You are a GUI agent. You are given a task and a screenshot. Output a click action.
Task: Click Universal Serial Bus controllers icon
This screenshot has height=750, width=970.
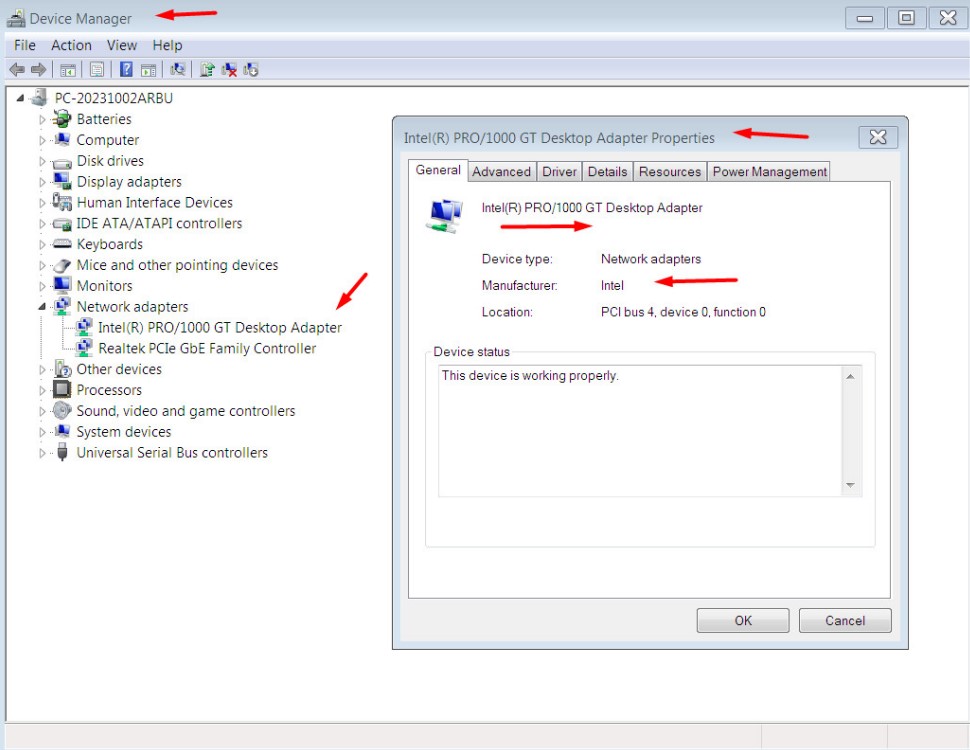pyautogui.click(x=62, y=452)
